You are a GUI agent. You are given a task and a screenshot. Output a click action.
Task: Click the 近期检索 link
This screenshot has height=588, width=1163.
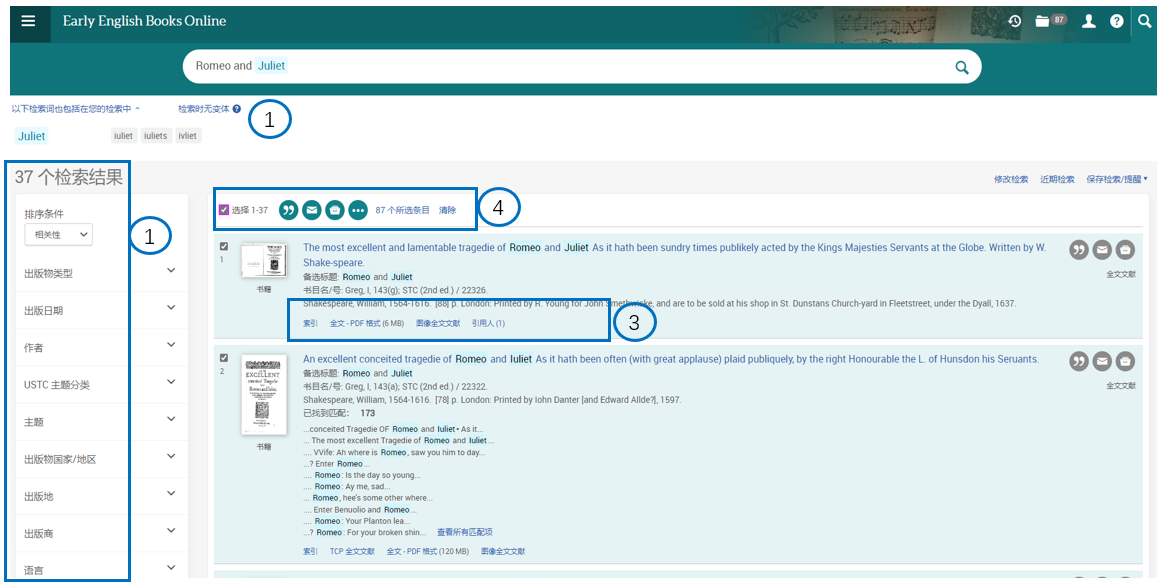tap(1057, 179)
